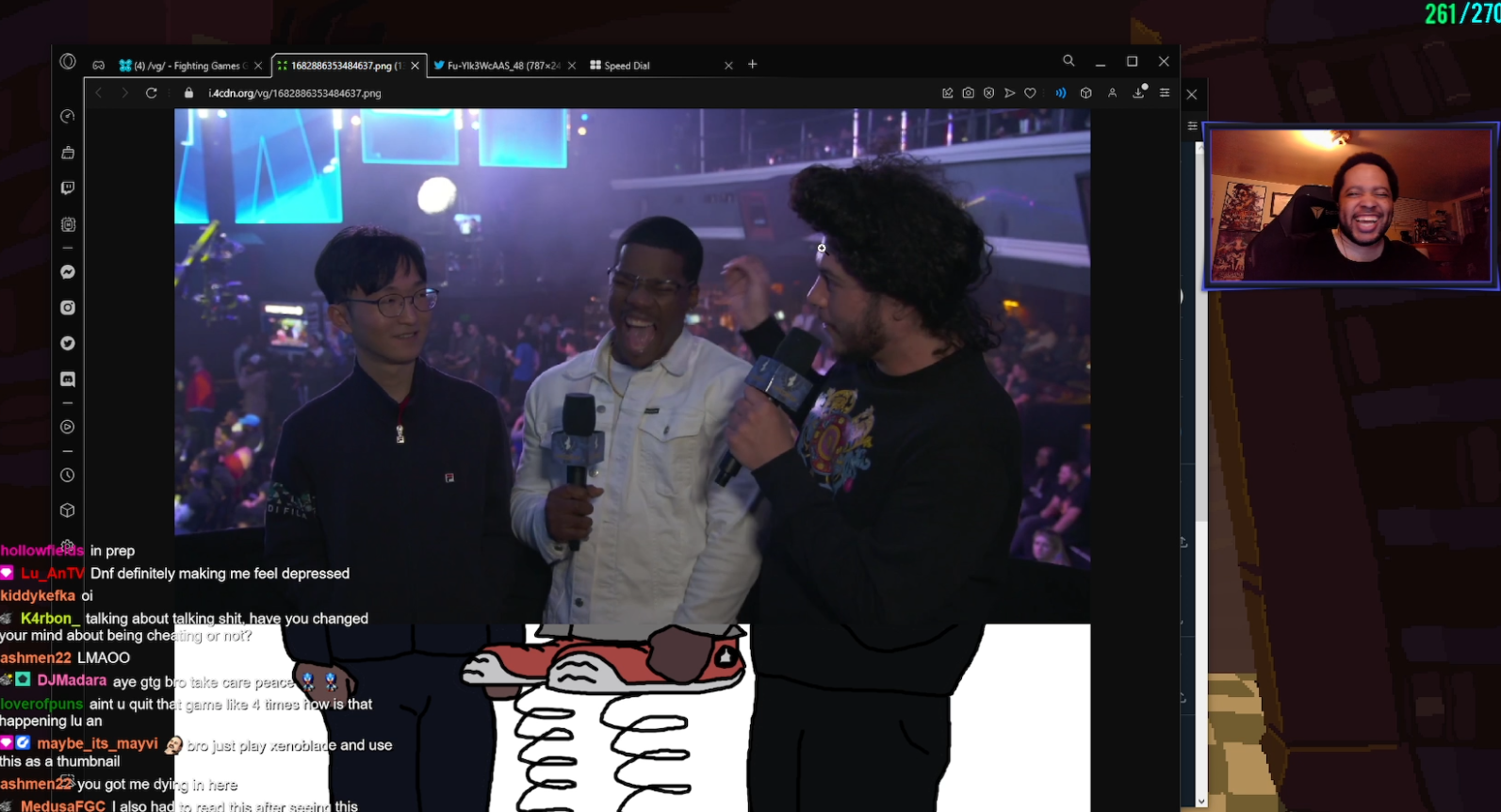Open Extensions cube icon in sidebar
Image resolution: width=1501 pixels, height=812 pixels.
(68, 511)
